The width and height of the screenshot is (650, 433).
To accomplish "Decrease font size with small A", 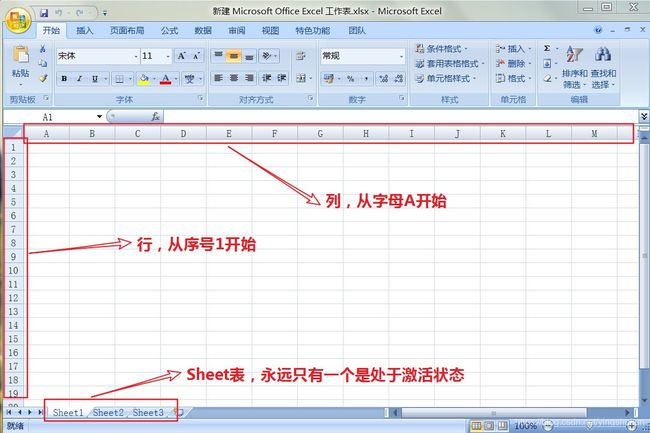I will click(x=196, y=56).
